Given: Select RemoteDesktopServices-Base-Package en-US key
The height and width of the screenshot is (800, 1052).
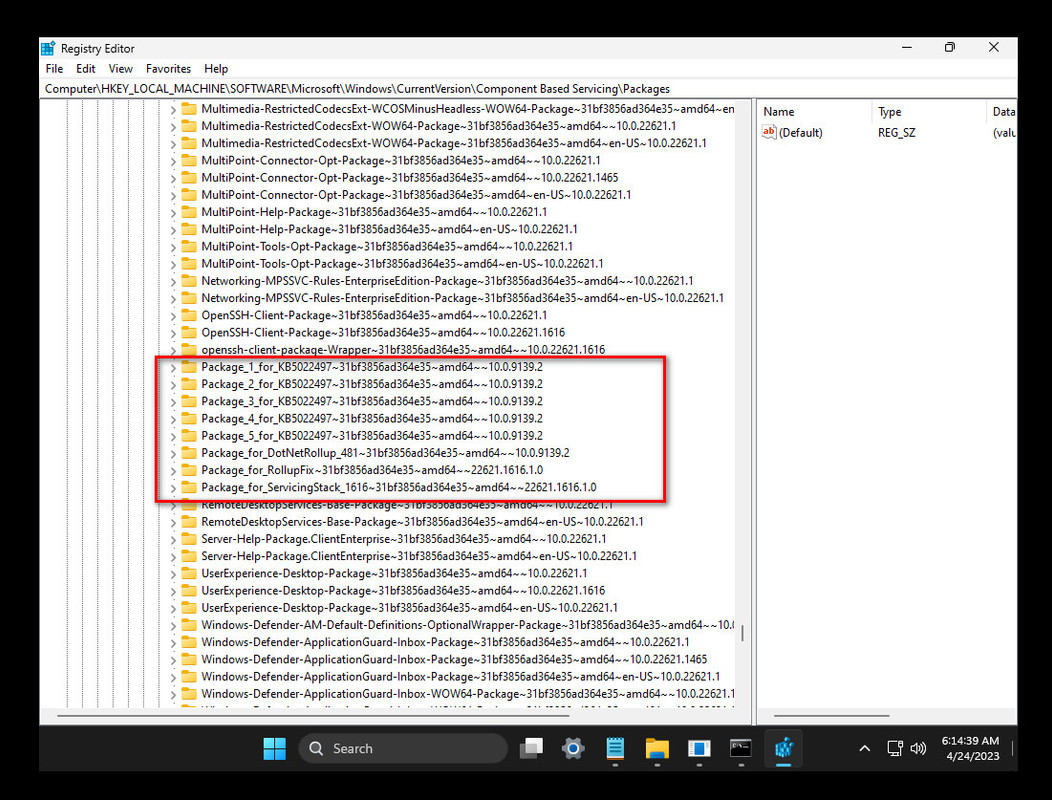Looking at the screenshot, I should pyautogui.click(x=422, y=521).
